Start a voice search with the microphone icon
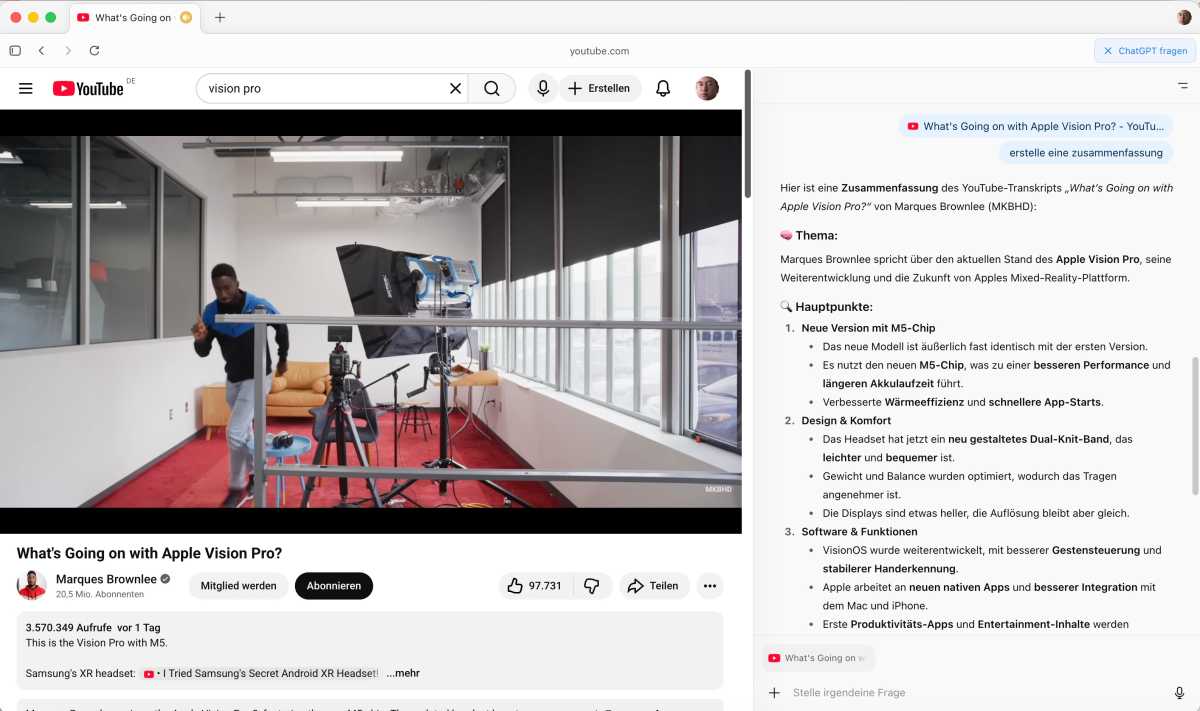Screen dimensions: 1200x711 [542, 88]
